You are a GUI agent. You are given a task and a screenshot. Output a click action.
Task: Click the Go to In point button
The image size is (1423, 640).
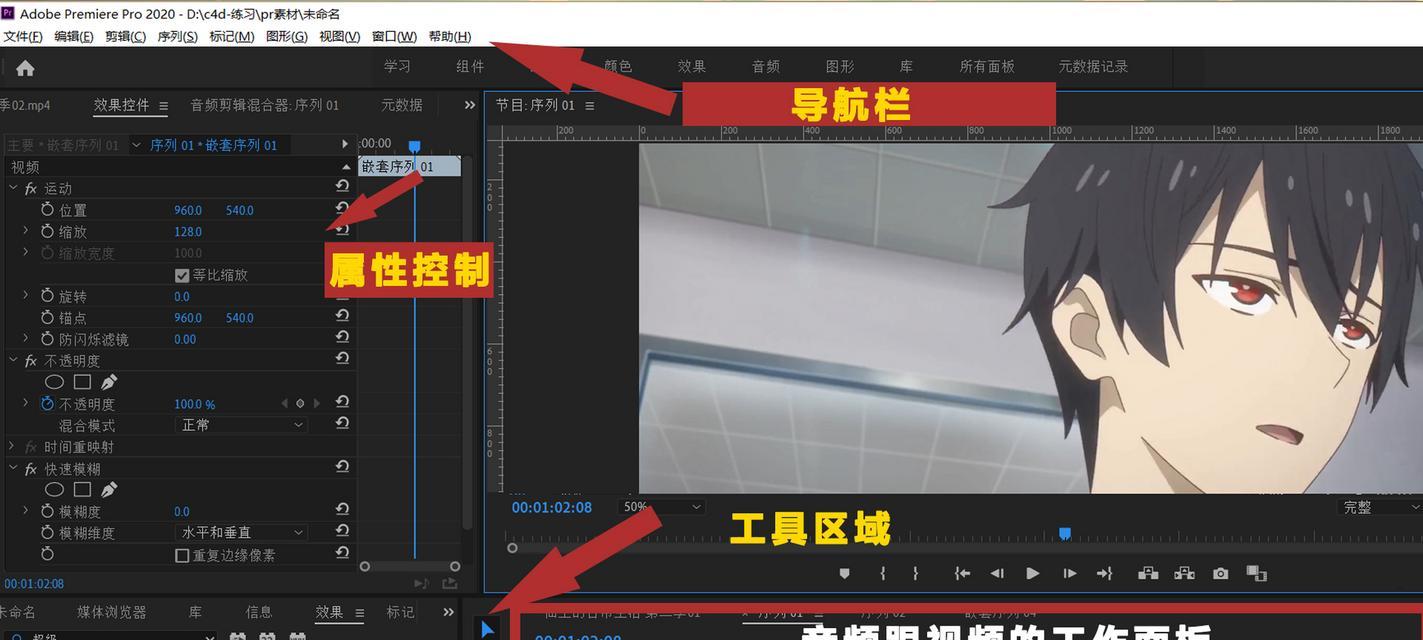click(x=961, y=573)
